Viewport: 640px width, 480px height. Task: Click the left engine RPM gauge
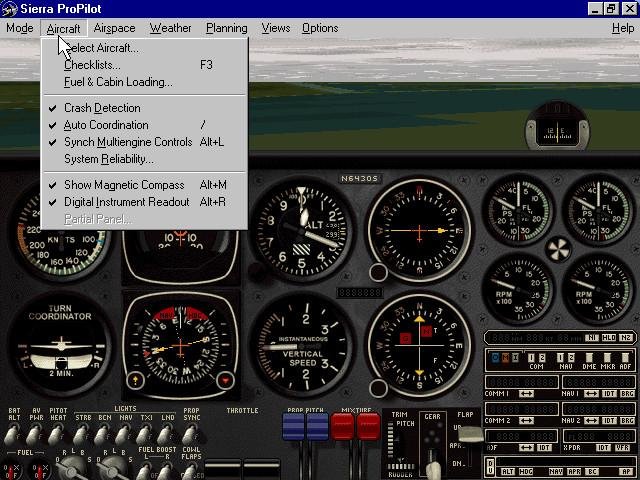518,289
